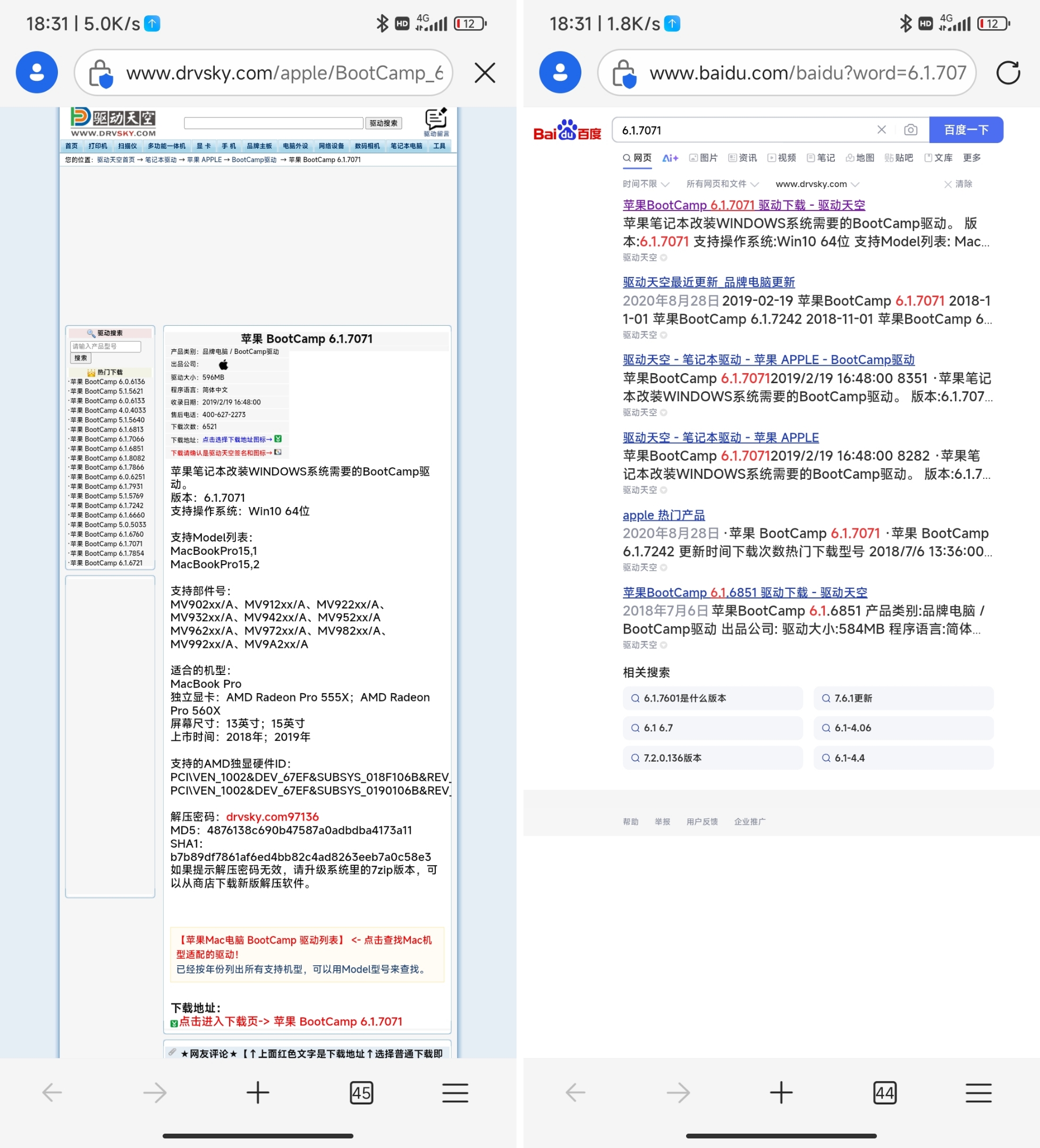Image resolution: width=1040 pixels, height=1148 pixels.
Task: Tap the tab counter showing 45
Action: [x=361, y=1093]
